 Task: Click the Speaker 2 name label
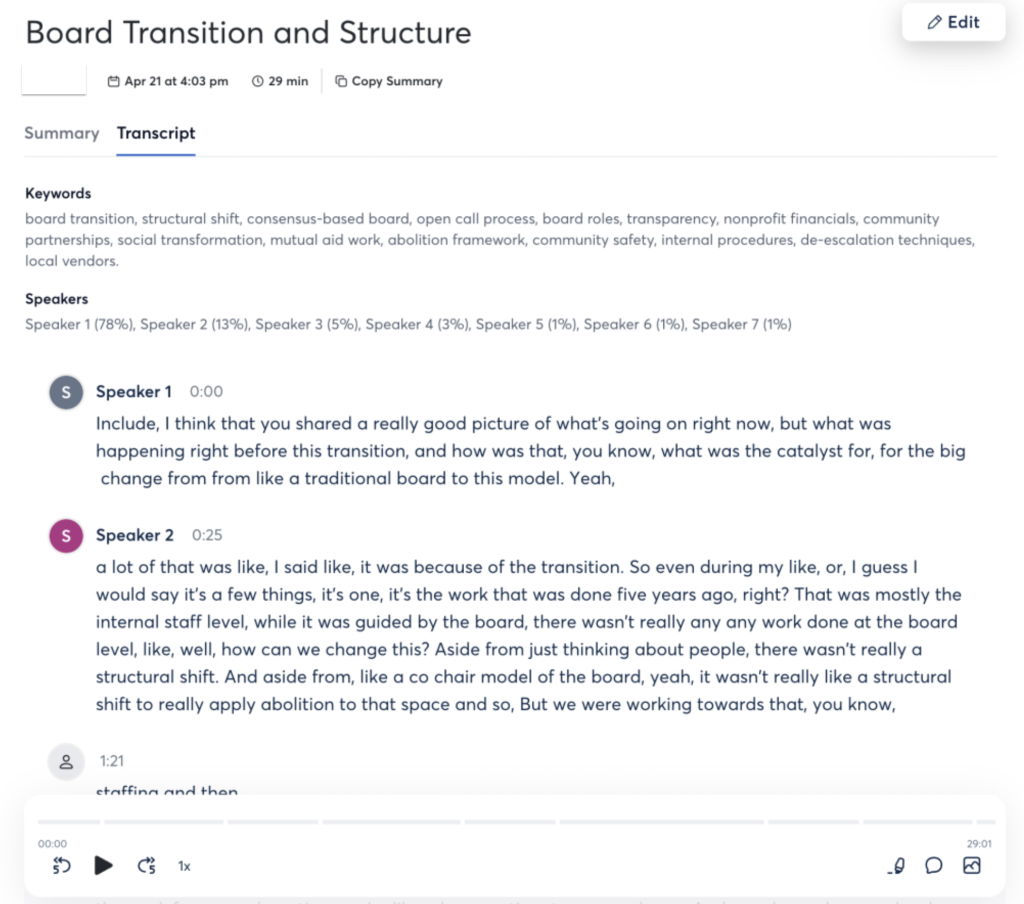tap(135, 535)
